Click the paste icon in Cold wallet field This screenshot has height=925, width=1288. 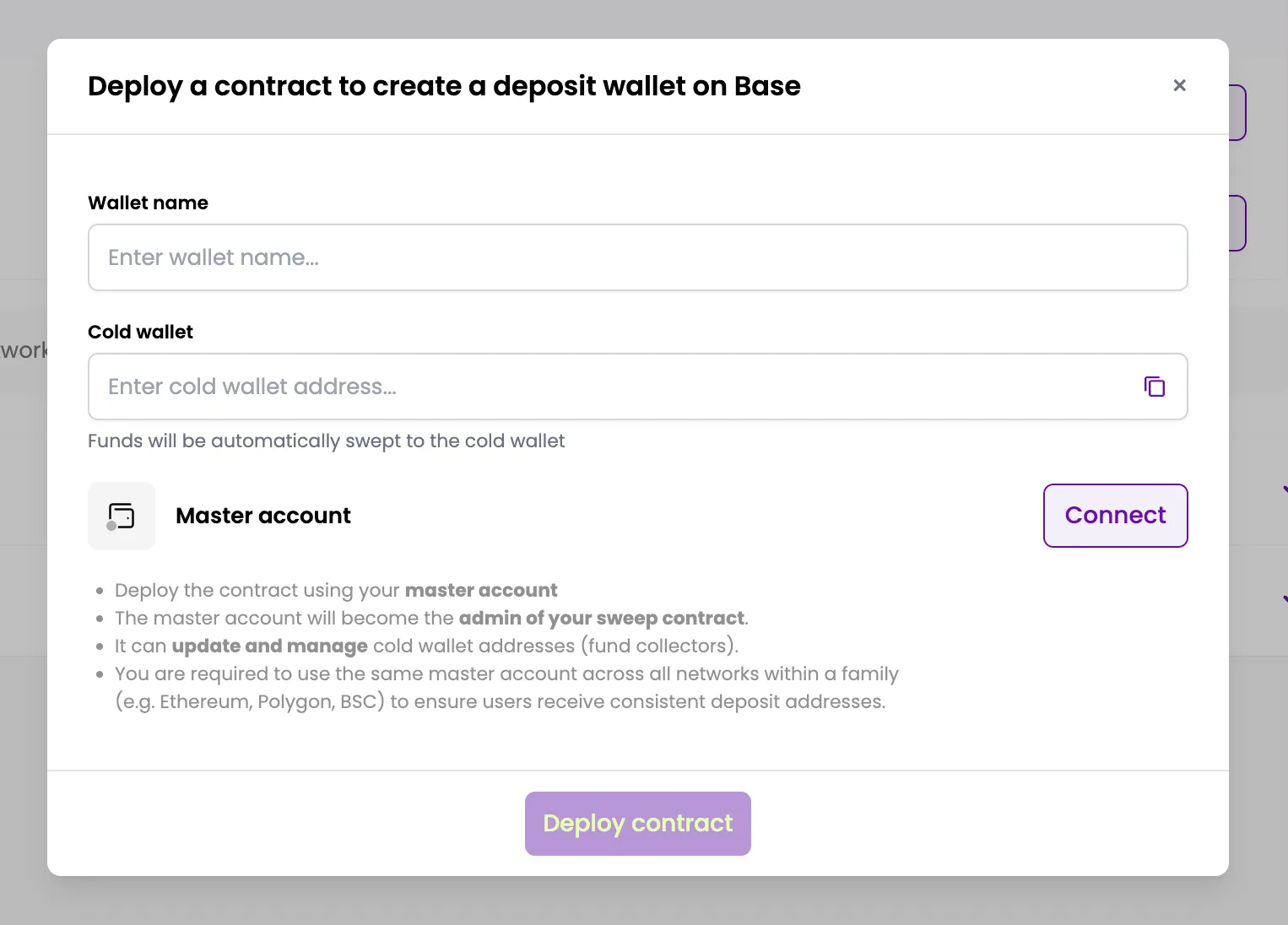(1154, 387)
